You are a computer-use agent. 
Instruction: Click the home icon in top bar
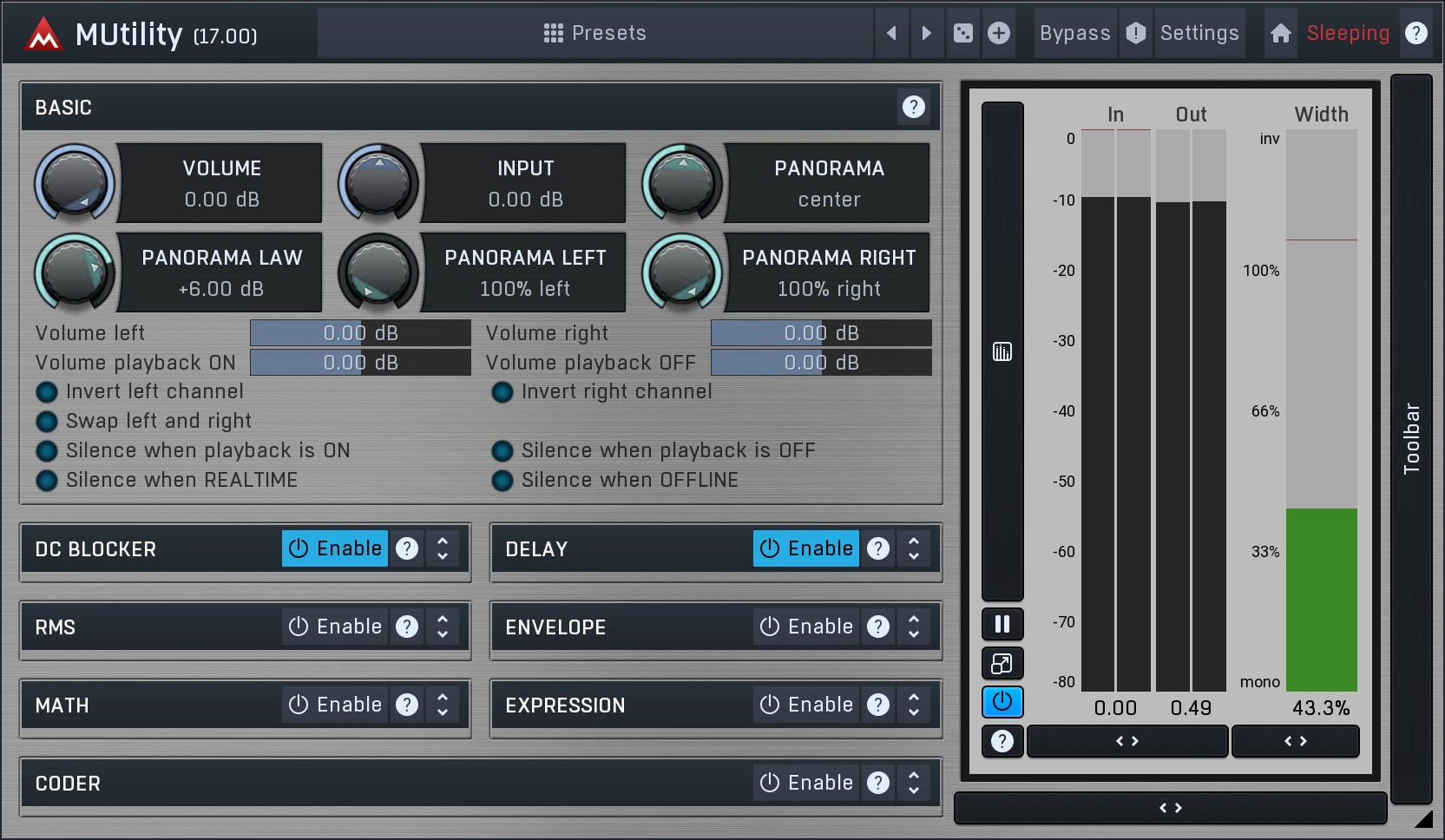click(x=1280, y=33)
